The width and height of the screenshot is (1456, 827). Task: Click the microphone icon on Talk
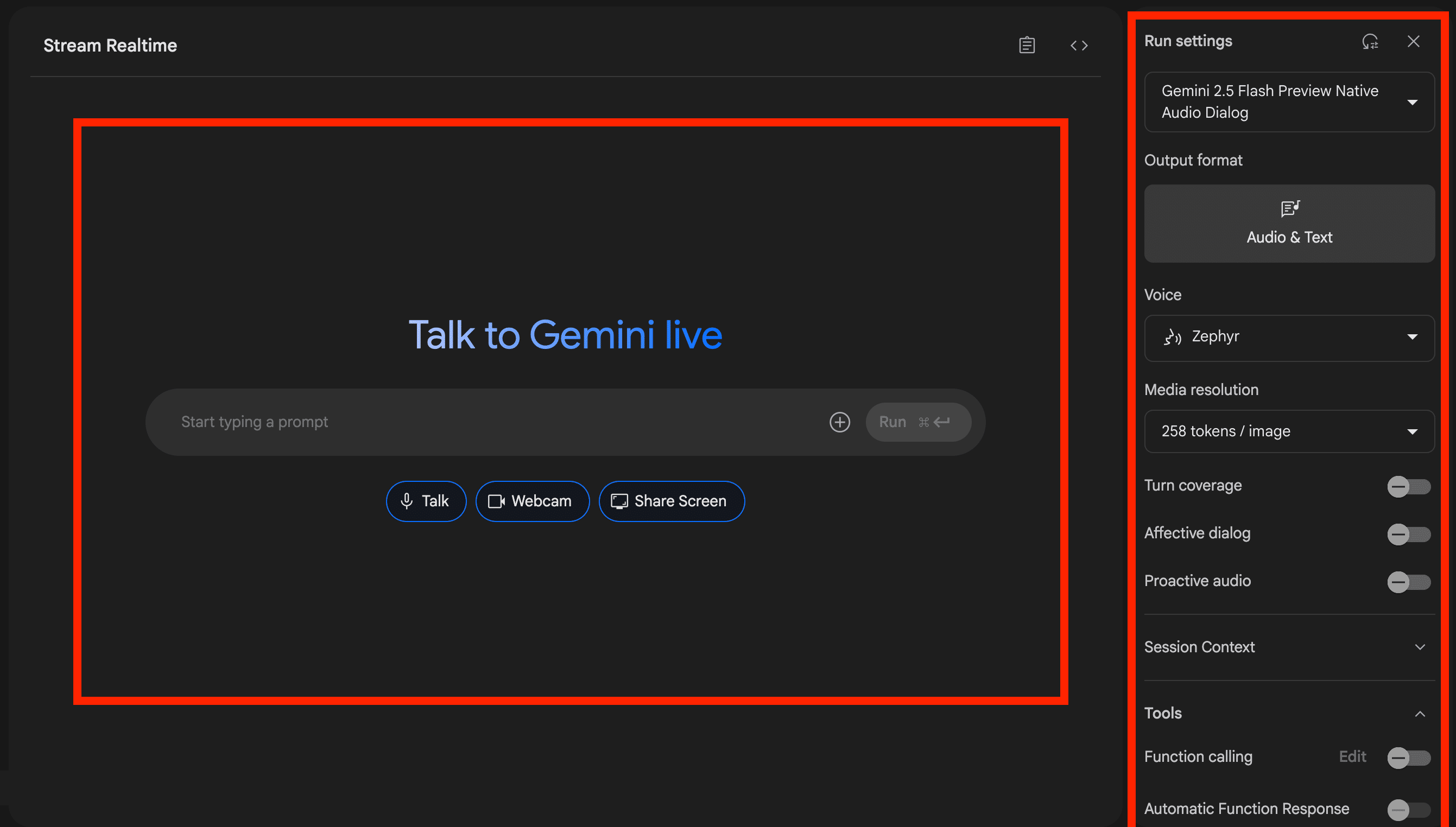tap(406, 501)
